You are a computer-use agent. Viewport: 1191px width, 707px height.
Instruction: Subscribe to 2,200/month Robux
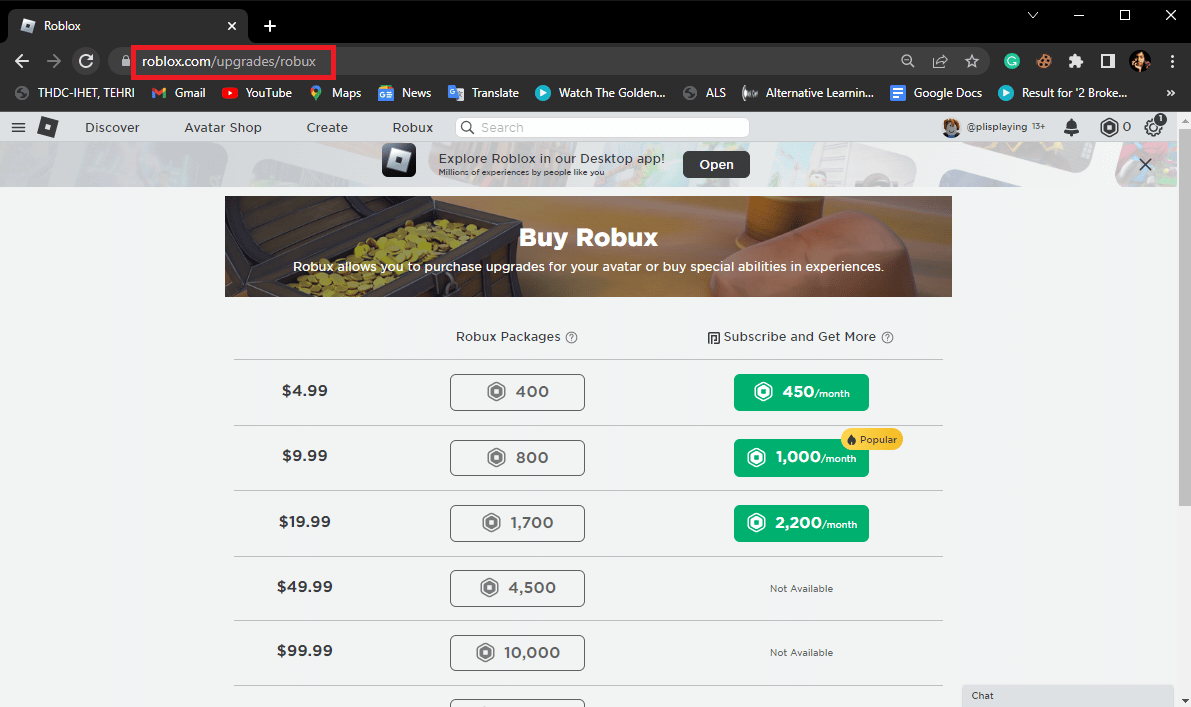click(x=801, y=523)
